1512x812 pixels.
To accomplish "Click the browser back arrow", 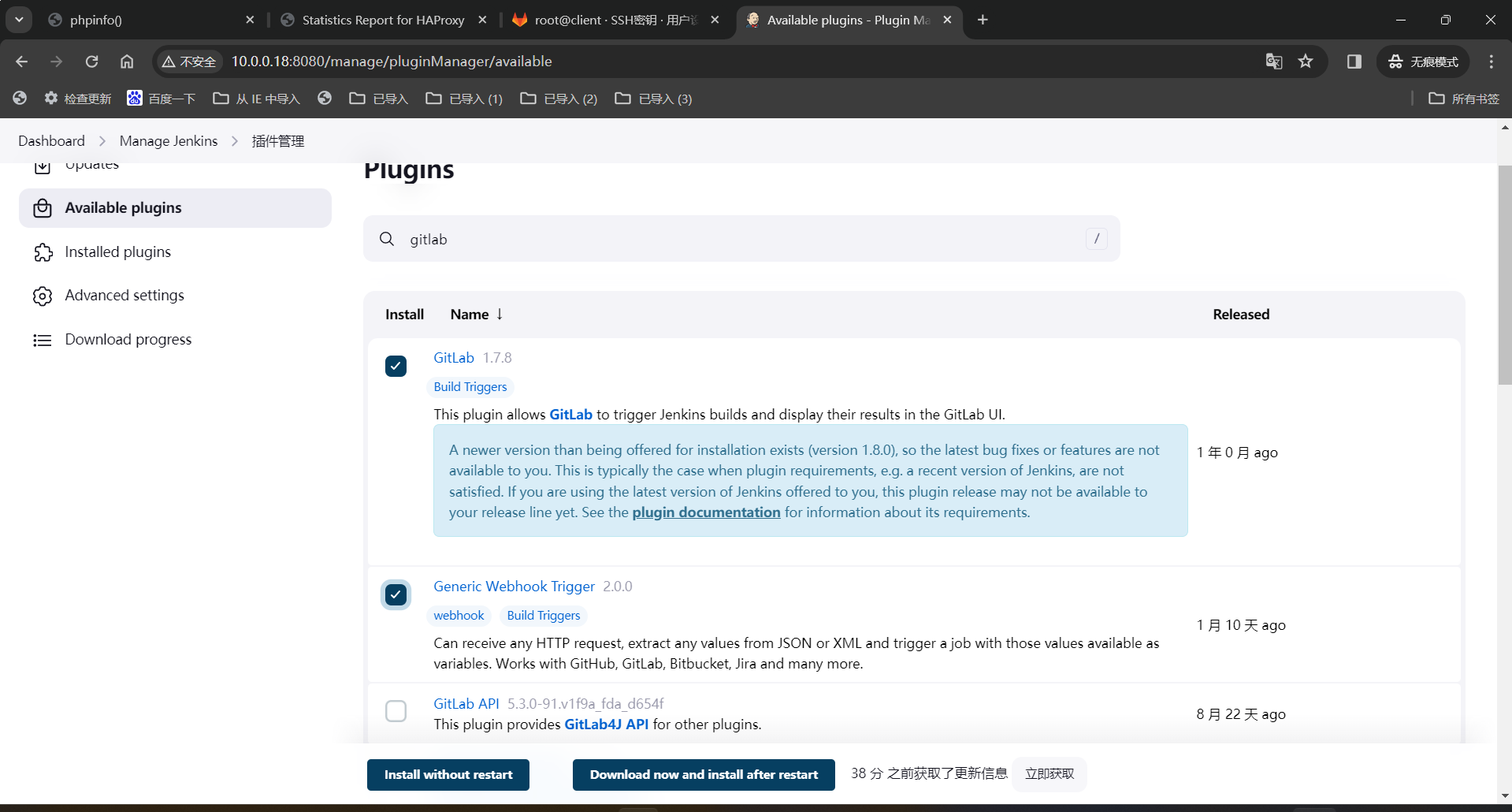I will point(21,61).
